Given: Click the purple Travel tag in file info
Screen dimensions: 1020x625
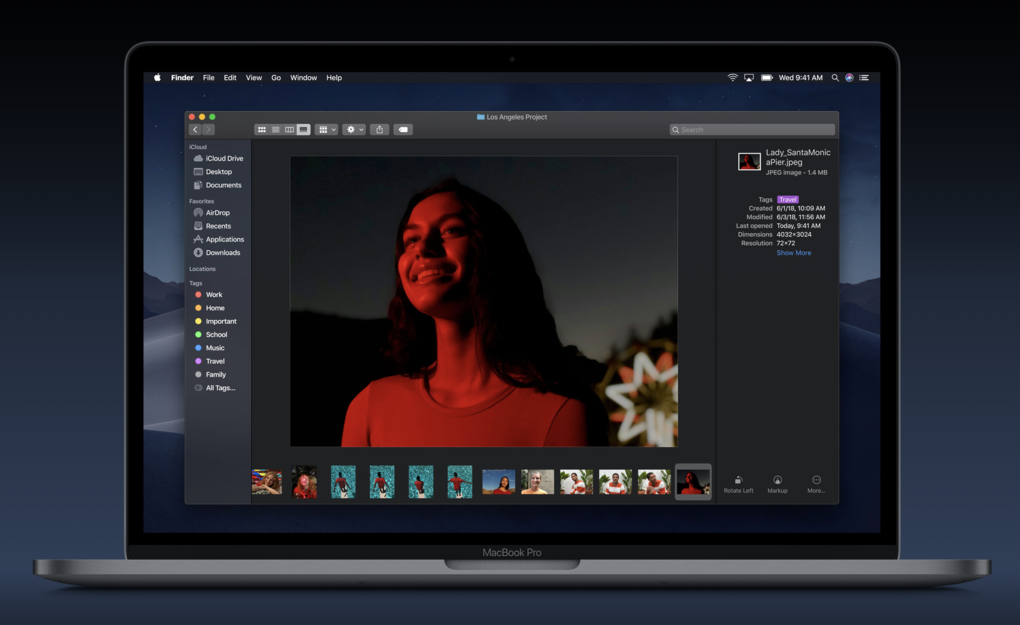Looking at the screenshot, I should (x=787, y=200).
